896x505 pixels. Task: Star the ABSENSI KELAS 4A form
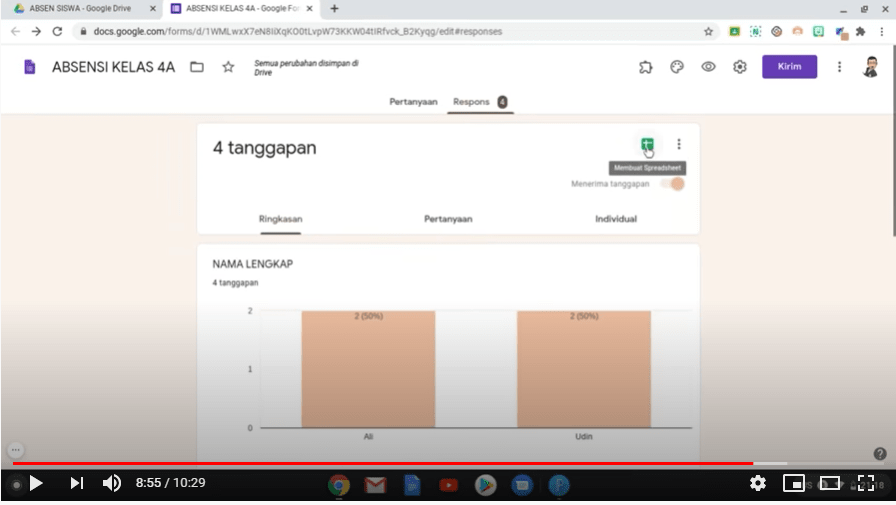[229, 67]
